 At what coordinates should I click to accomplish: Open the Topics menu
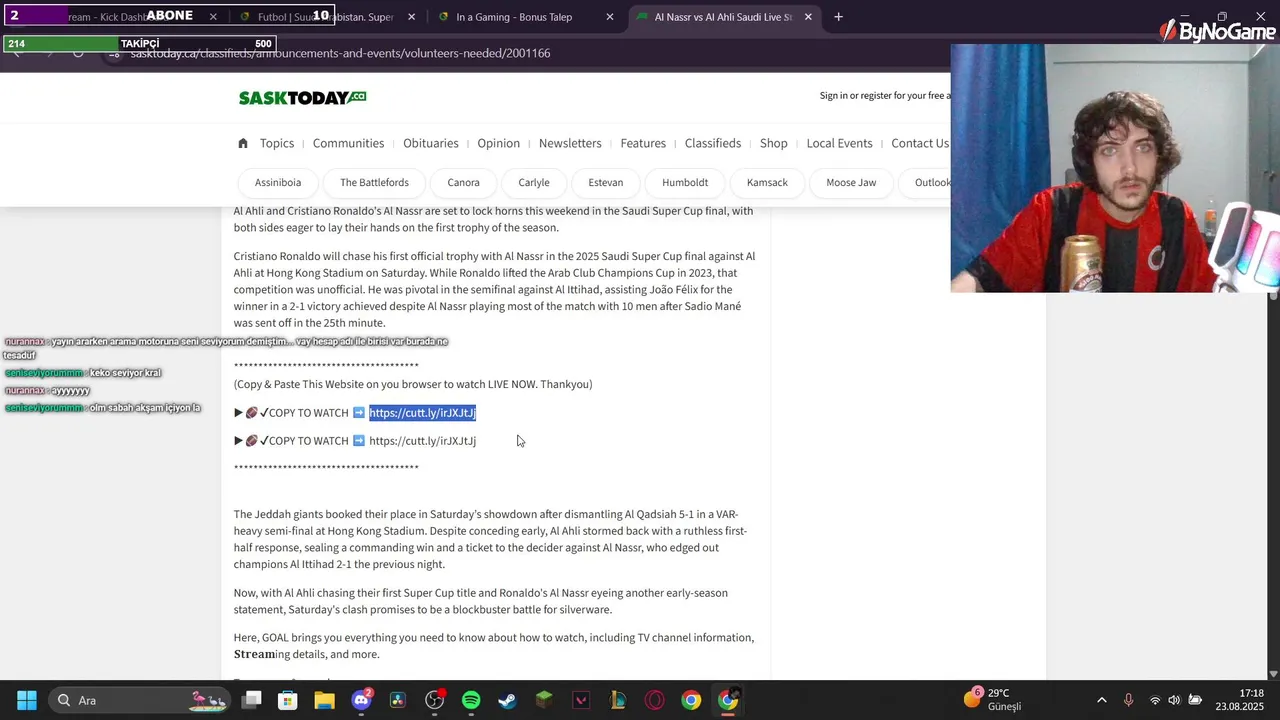tap(277, 143)
